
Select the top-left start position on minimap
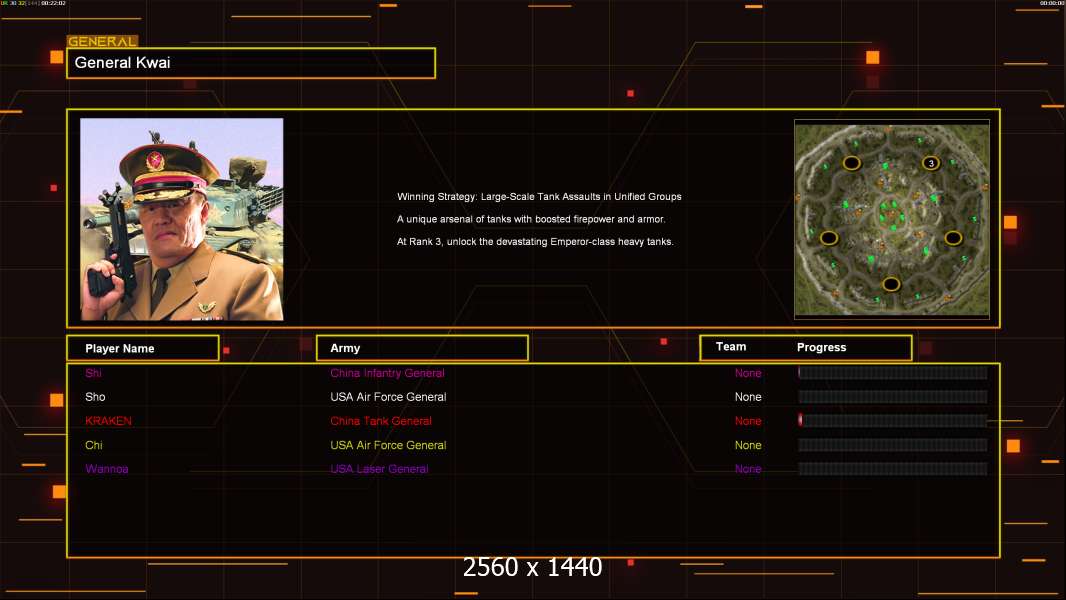(851, 163)
